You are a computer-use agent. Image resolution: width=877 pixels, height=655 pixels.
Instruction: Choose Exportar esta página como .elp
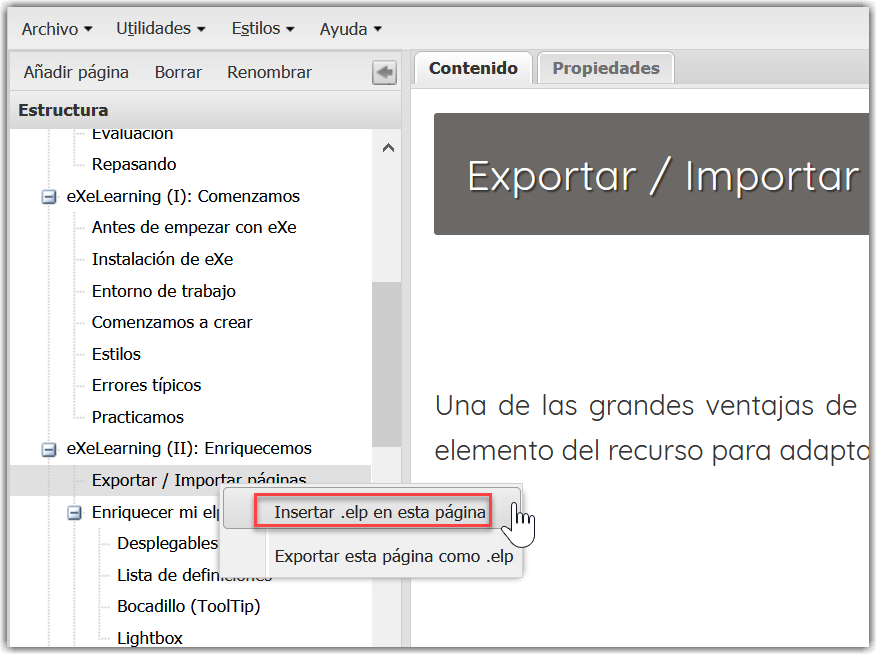point(393,557)
